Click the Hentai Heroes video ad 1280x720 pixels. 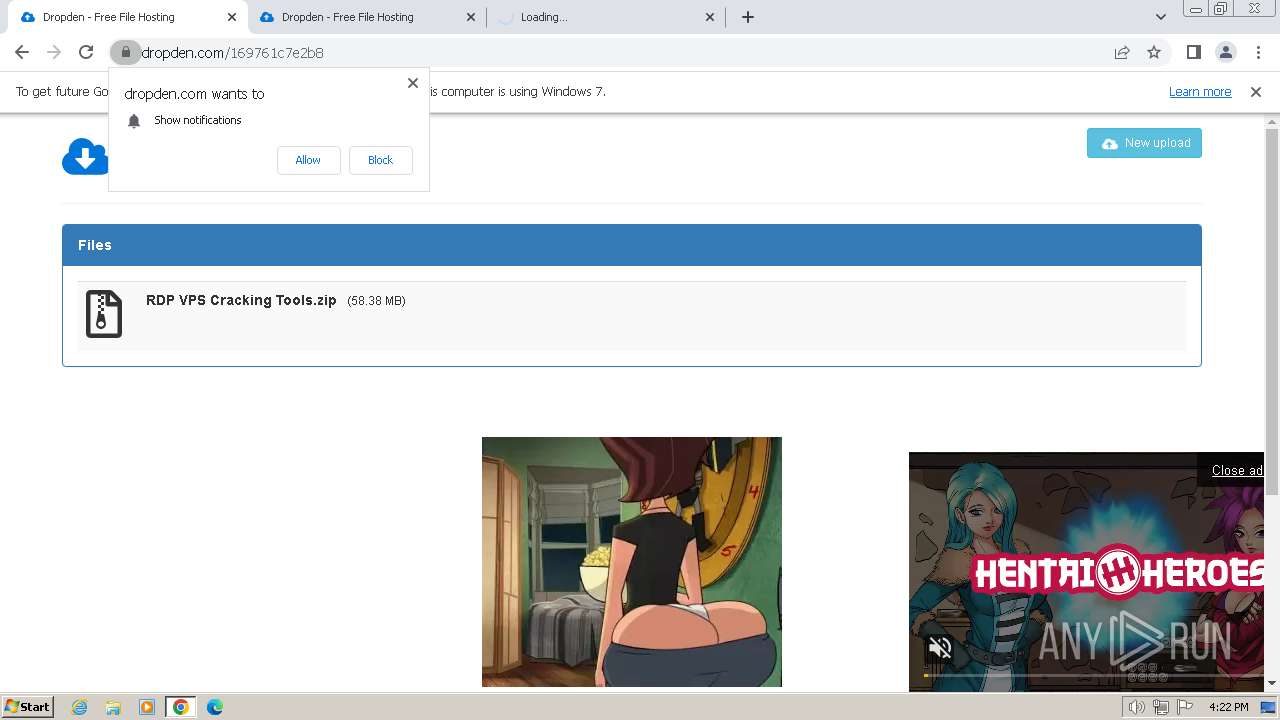click(x=1086, y=572)
